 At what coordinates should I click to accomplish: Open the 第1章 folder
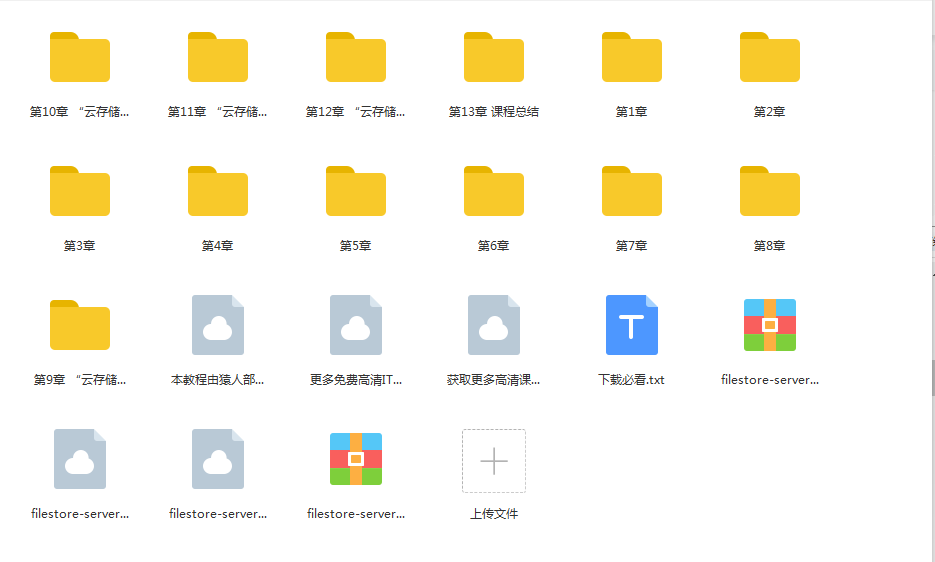point(632,58)
